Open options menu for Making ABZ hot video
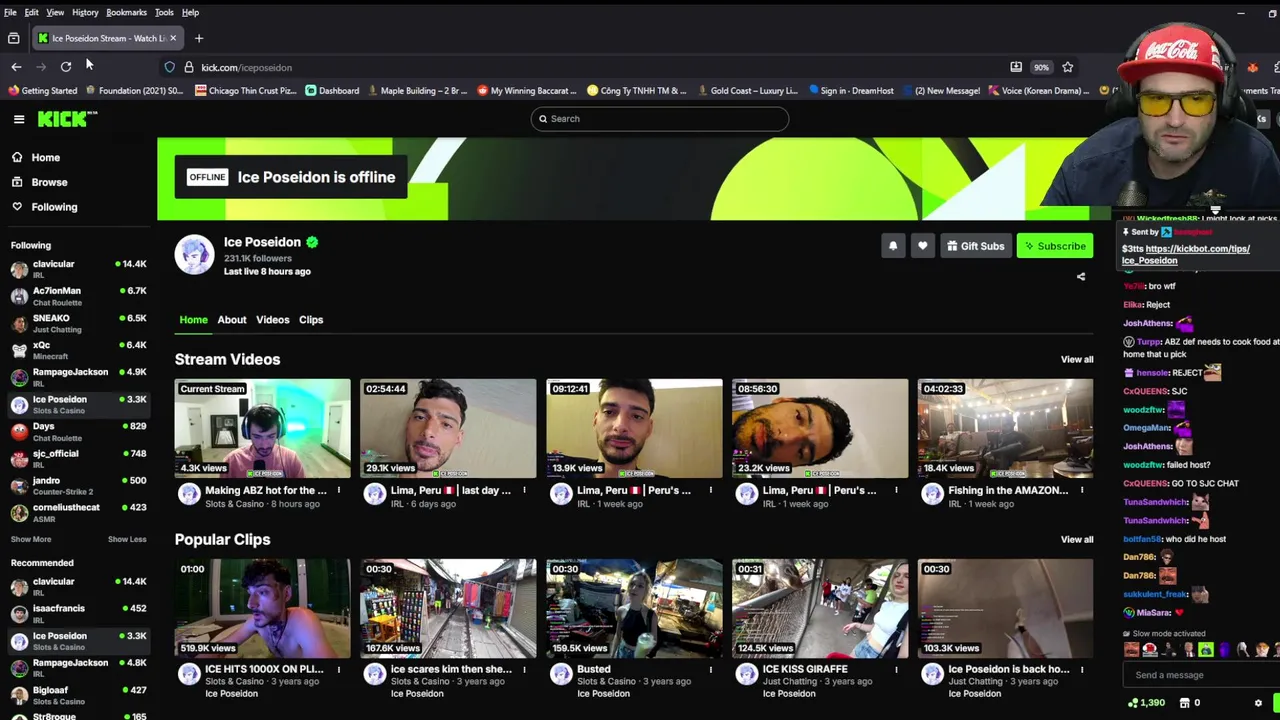Screen dimensions: 1280x720 (x=338, y=490)
